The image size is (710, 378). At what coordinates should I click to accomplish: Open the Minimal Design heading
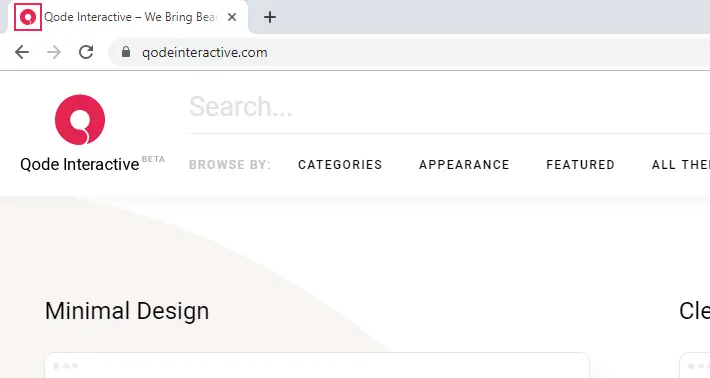[127, 311]
